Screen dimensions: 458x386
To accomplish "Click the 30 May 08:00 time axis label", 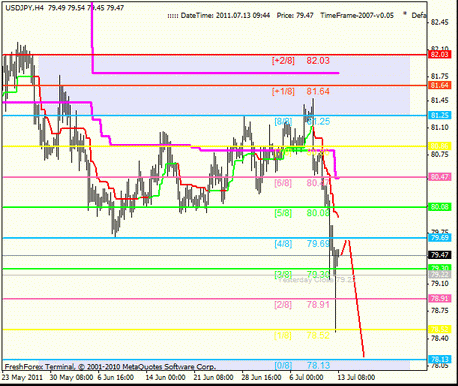I will (71, 377).
